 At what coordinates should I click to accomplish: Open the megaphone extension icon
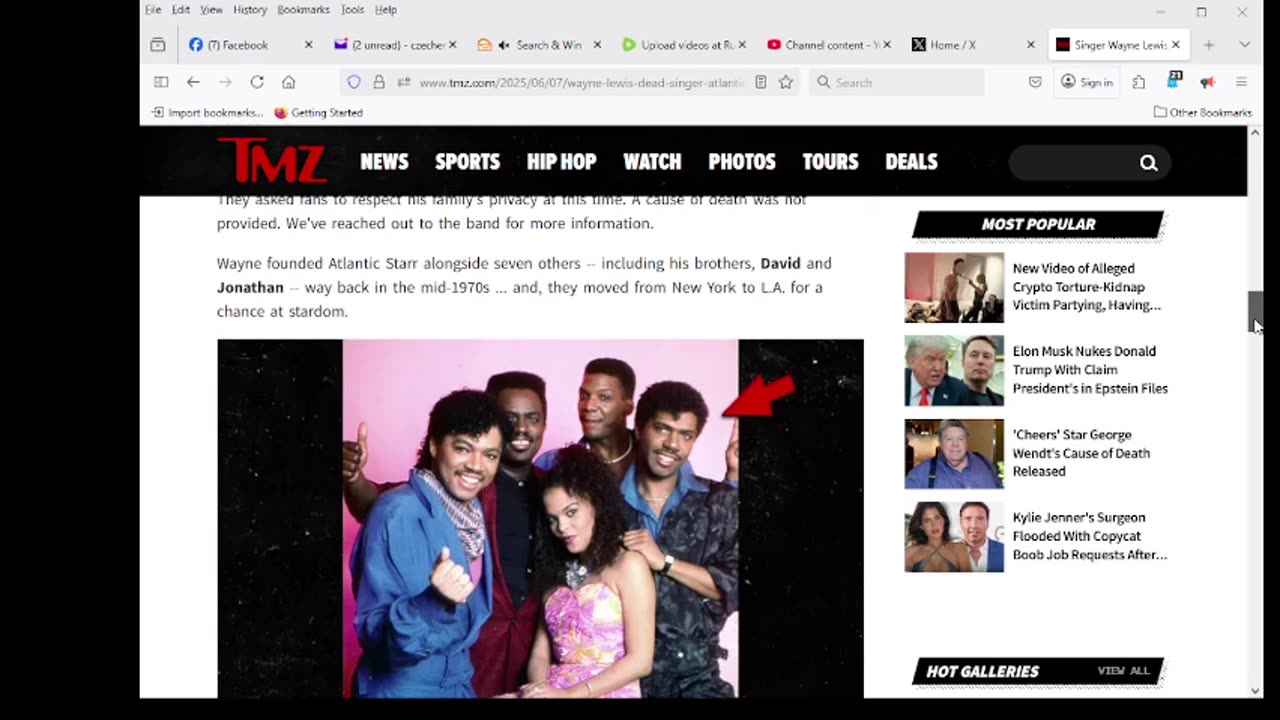coord(1207,82)
